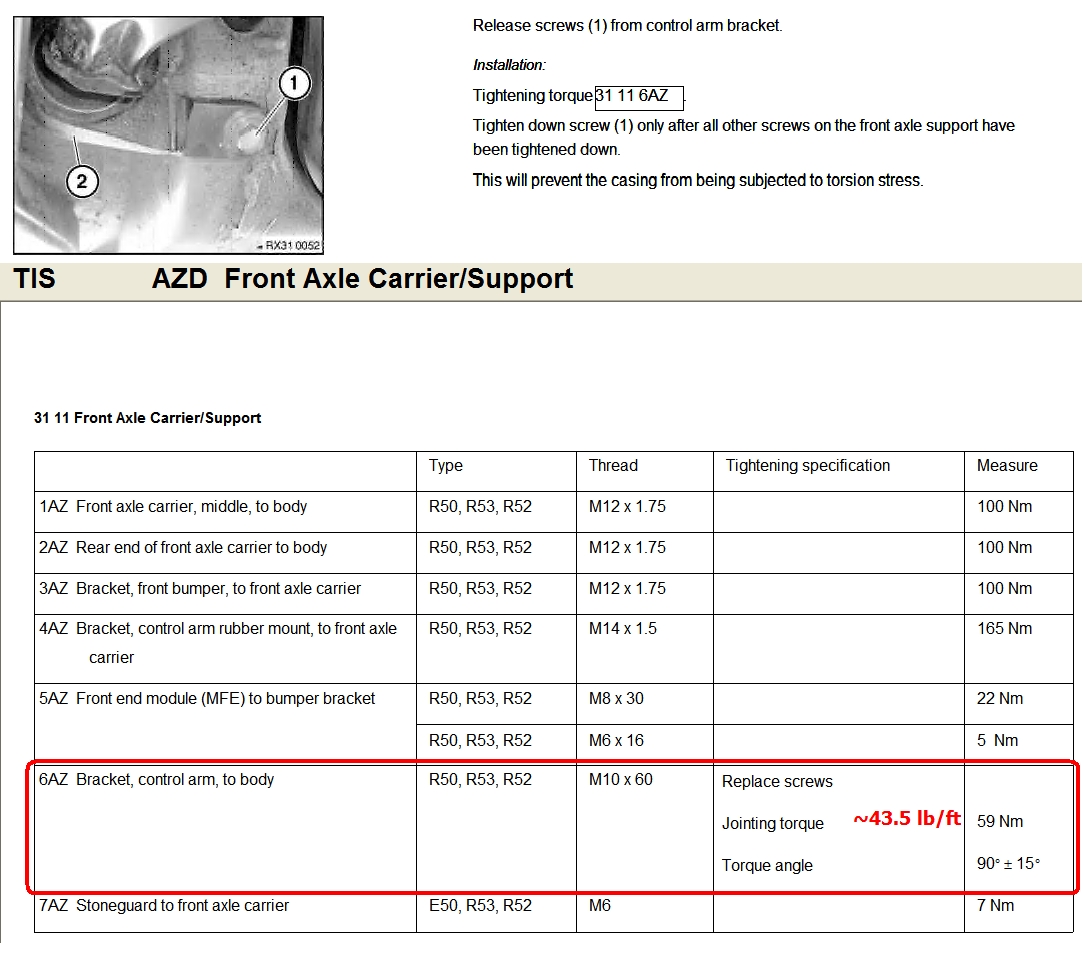The image size is (1084, 961).
Task: Click the red ~43.5 lb/ft annotation
Action: (906, 819)
